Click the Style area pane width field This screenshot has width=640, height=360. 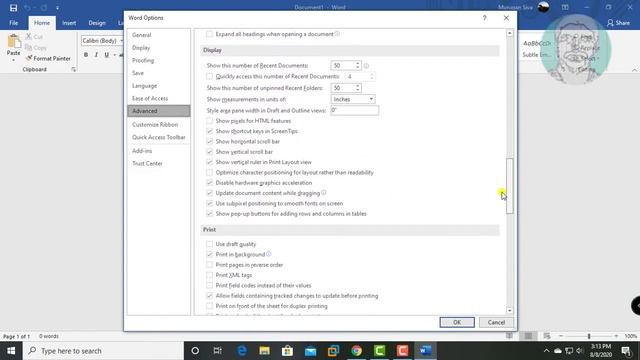(x=354, y=110)
